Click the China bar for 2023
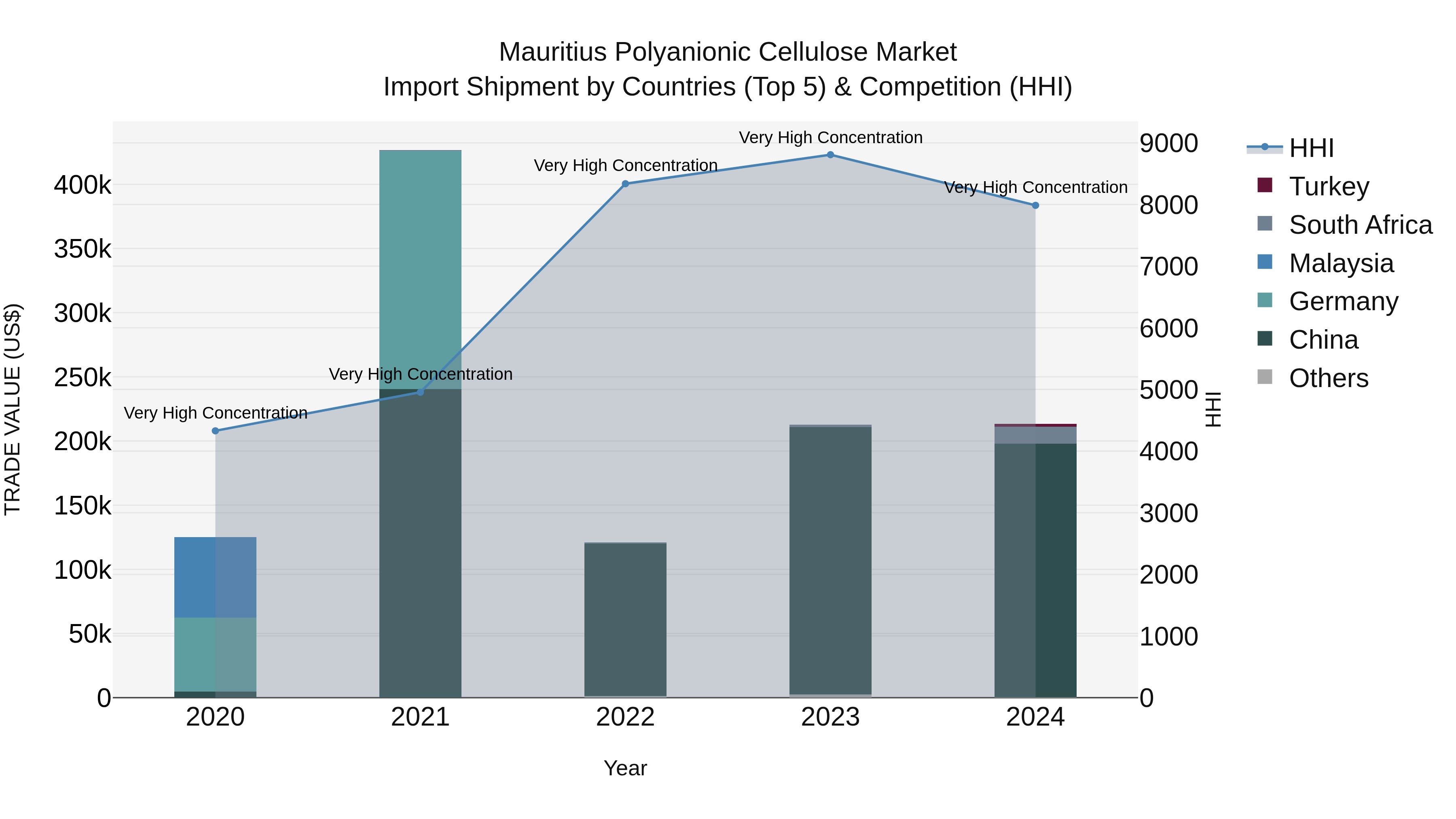The height and width of the screenshot is (819, 1456). 830,561
